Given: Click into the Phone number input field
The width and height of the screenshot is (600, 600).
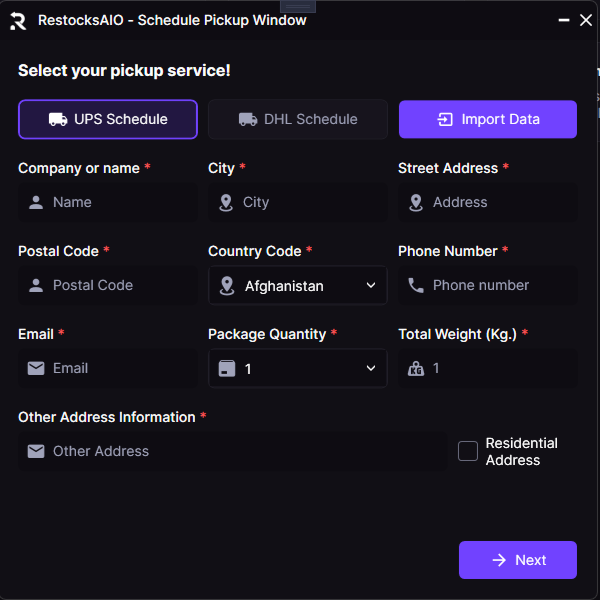Looking at the screenshot, I should coord(500,285).
